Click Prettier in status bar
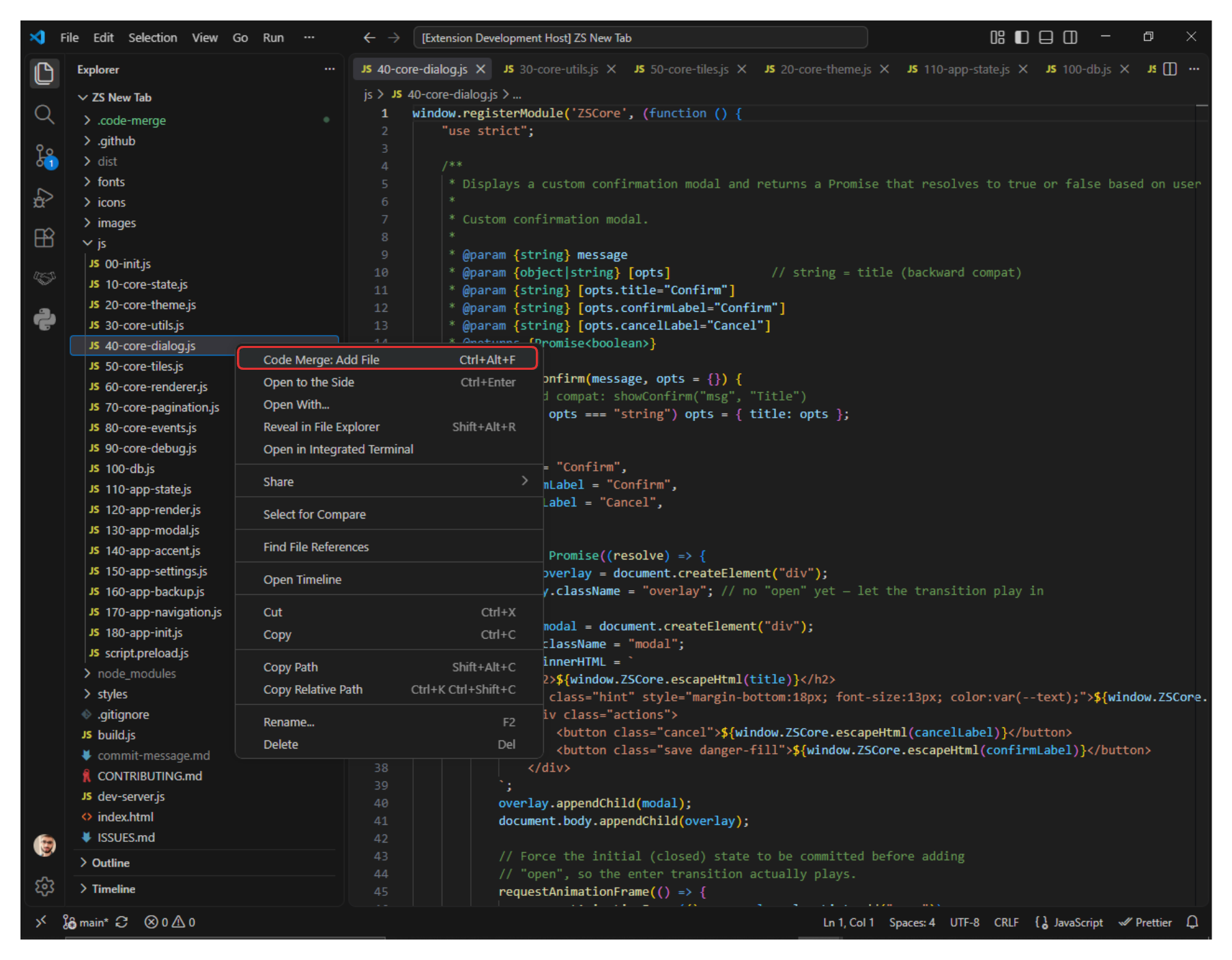Image resolution: width=1232 pixels, height=960 pixels. [1145, 922]
